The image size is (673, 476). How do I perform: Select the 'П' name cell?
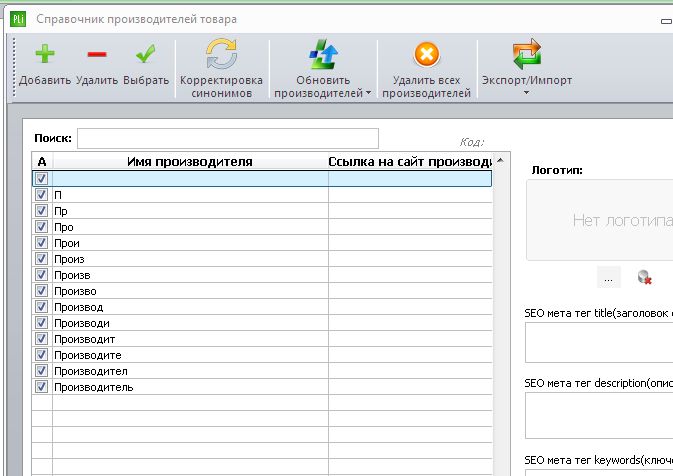(x=190, y=194)
